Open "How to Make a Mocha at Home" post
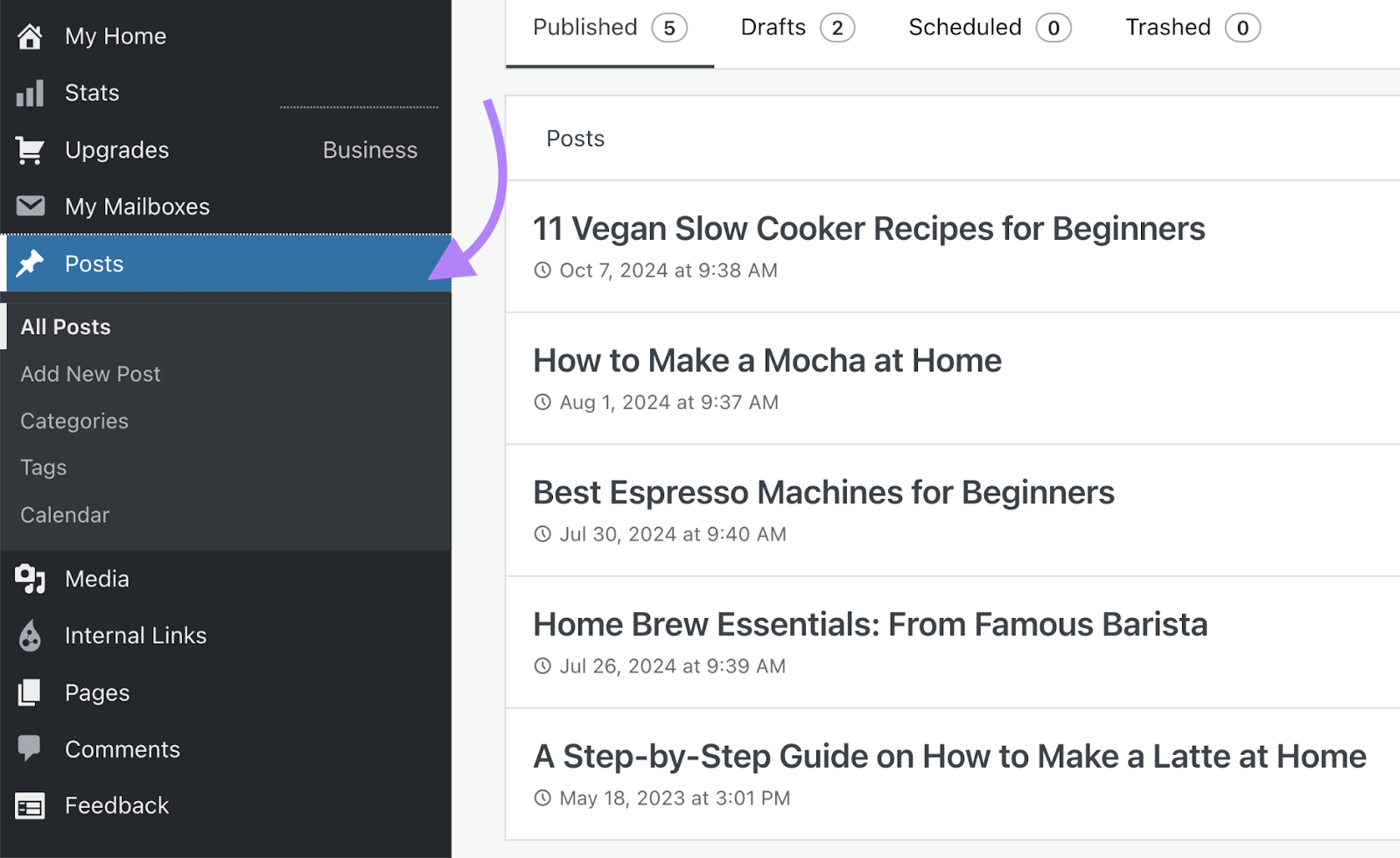This screenshot has height=858, width=1400. tap(766, 361)
